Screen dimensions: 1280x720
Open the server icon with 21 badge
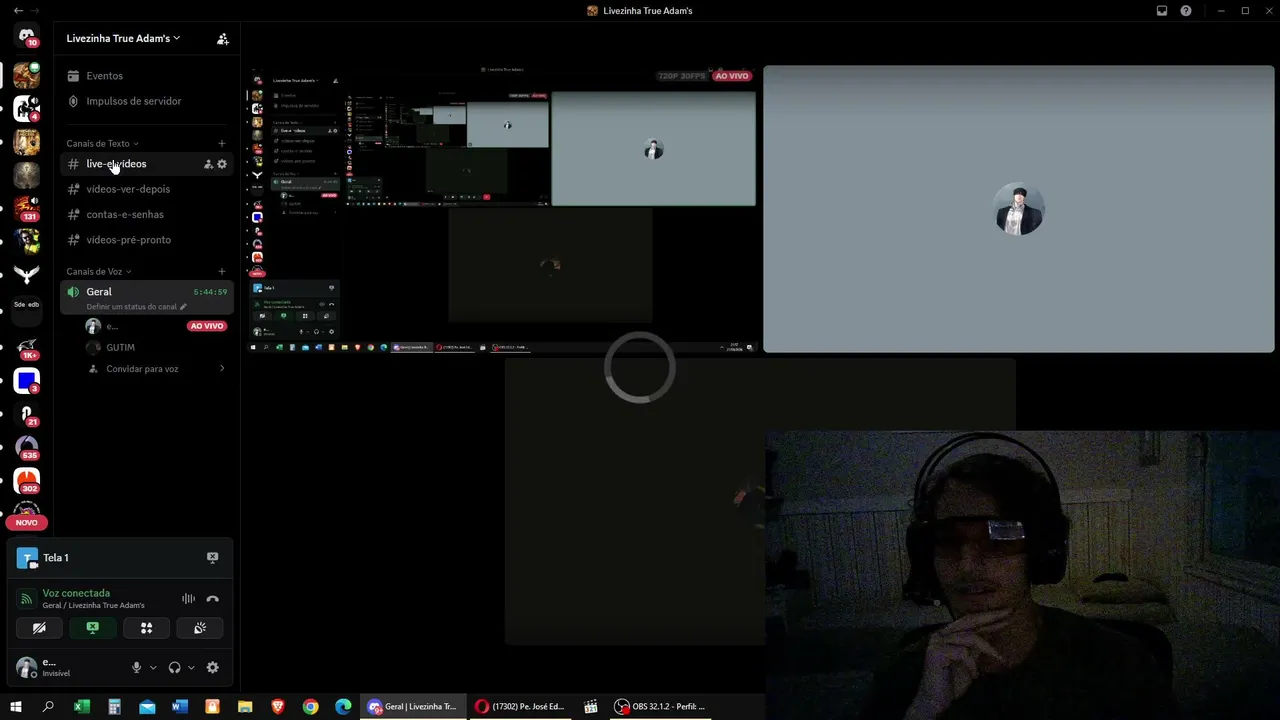point(27,414)
